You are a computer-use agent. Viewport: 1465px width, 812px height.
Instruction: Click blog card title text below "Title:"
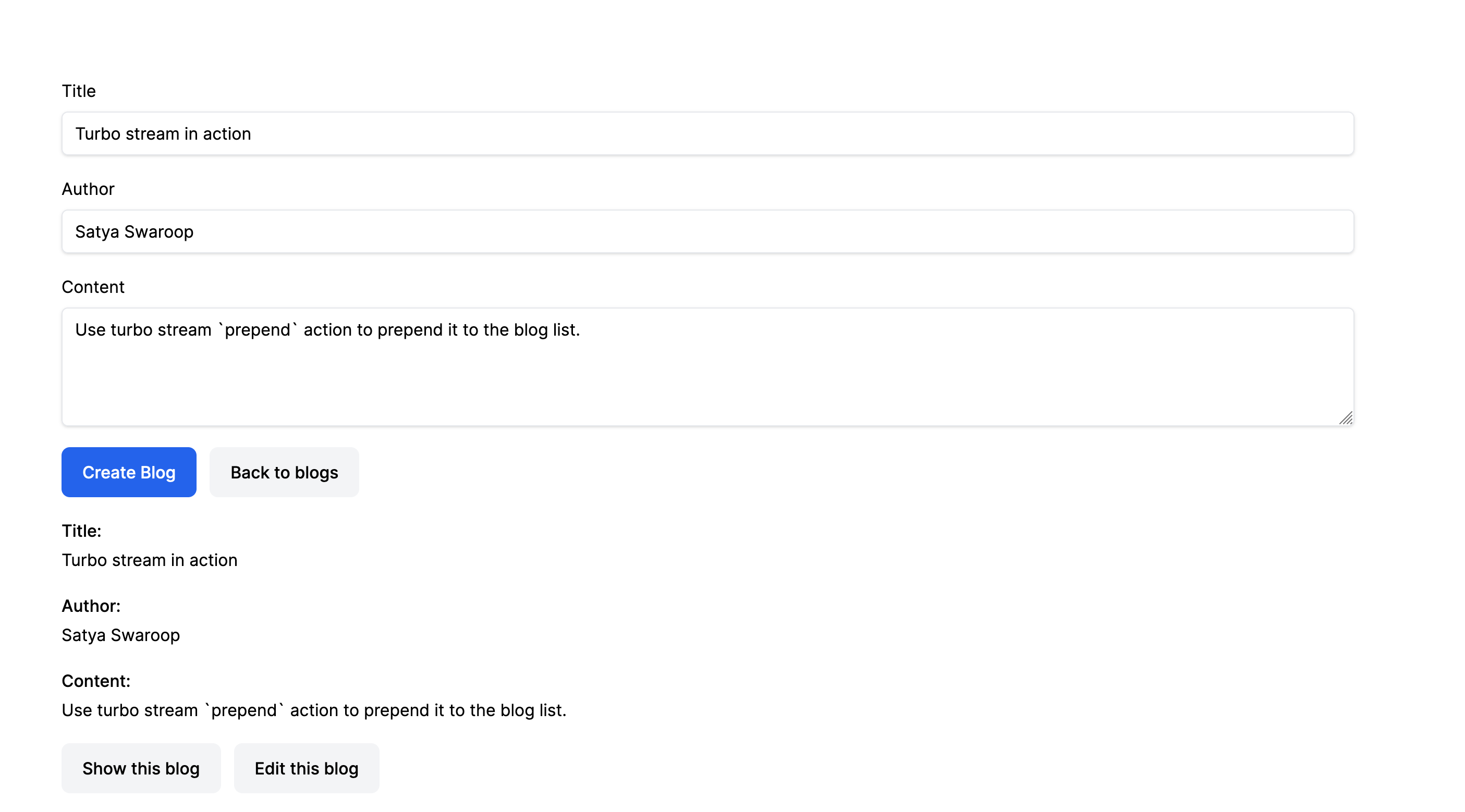[x=149, y=560]
